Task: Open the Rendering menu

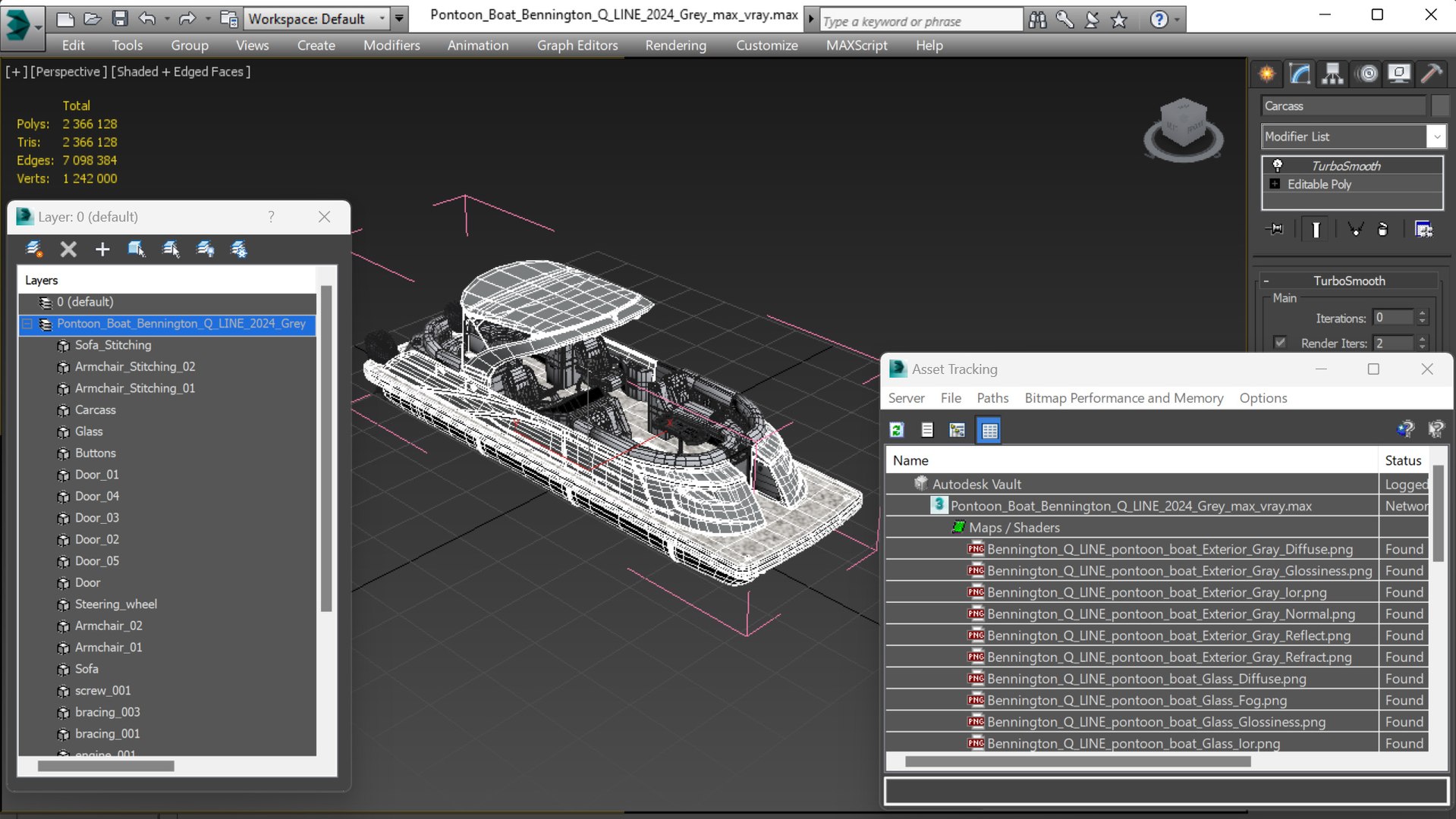Action: [675, 45]
